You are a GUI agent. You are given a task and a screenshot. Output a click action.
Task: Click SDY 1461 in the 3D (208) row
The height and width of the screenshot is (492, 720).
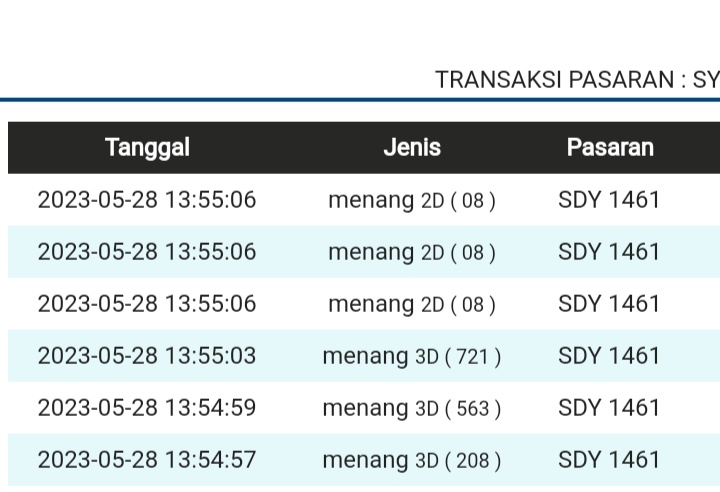click(x=610, y=460)
